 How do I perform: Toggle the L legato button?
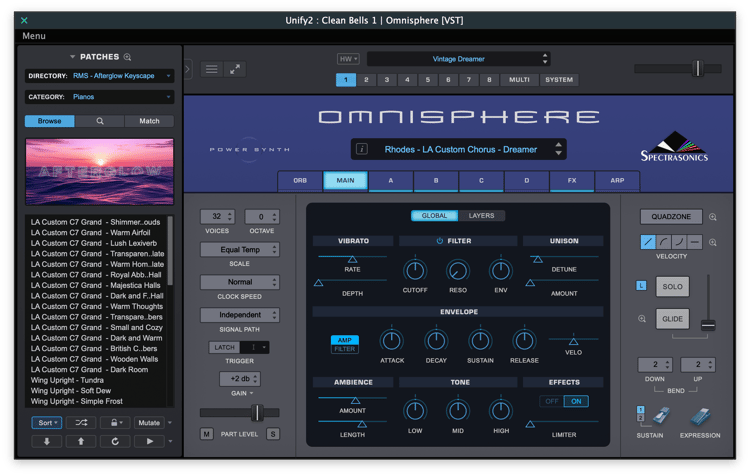pyautogui.click(x=641, y=286)
